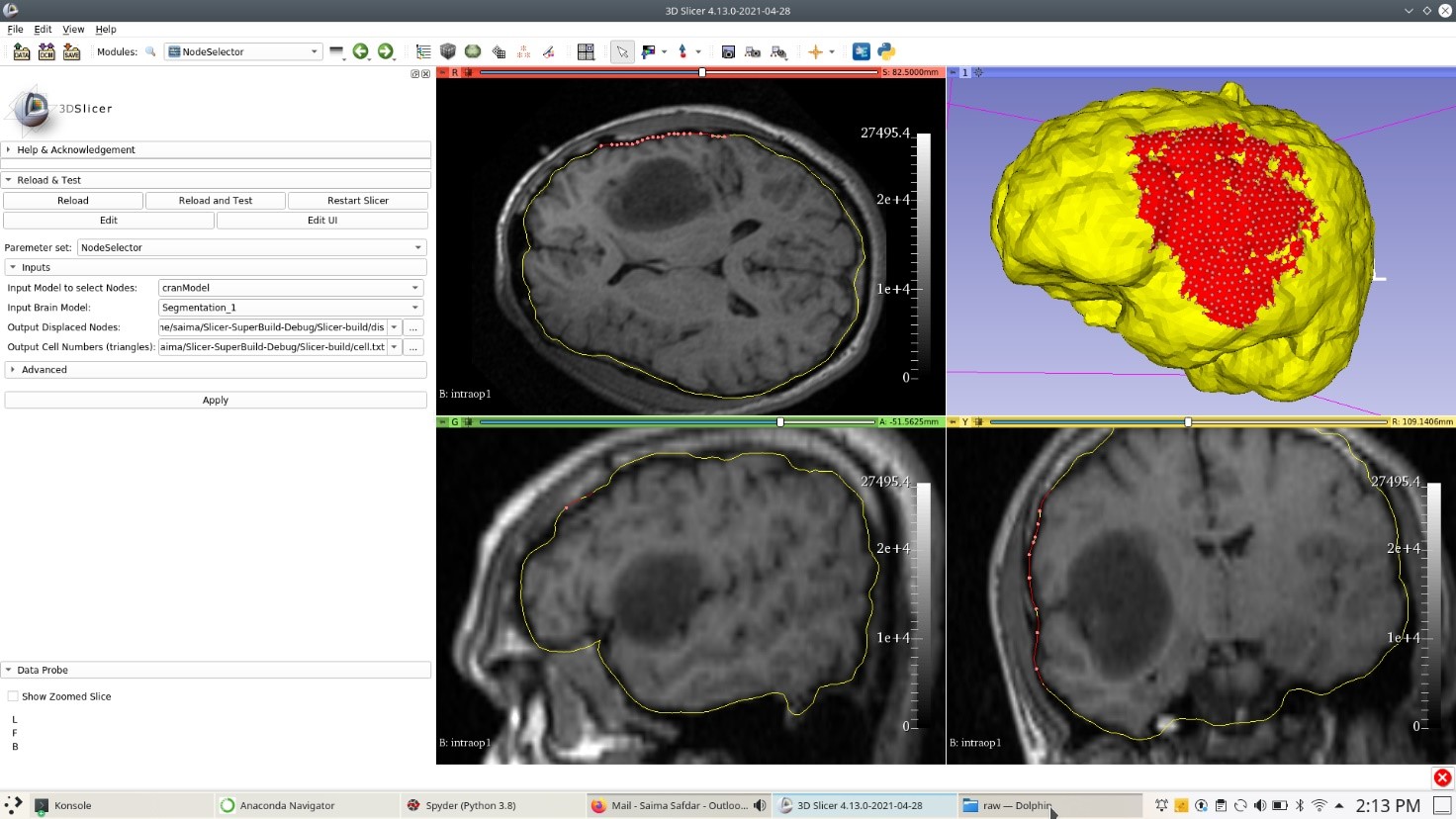The image size is (1456, 819).
Task: Go to the previous module with green back arrow
Action: (x=360, y=51)
